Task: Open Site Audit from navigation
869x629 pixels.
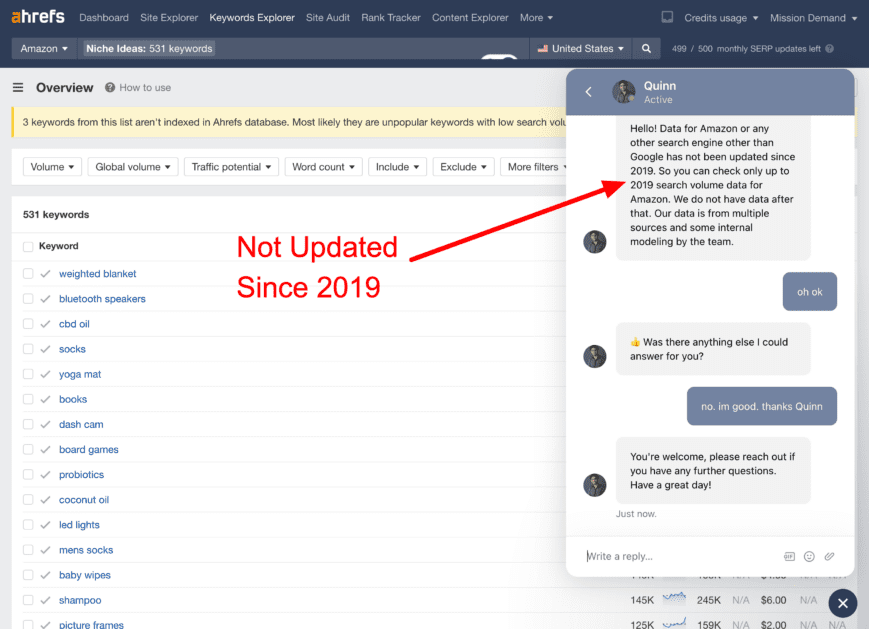Action: pos(328,18)
